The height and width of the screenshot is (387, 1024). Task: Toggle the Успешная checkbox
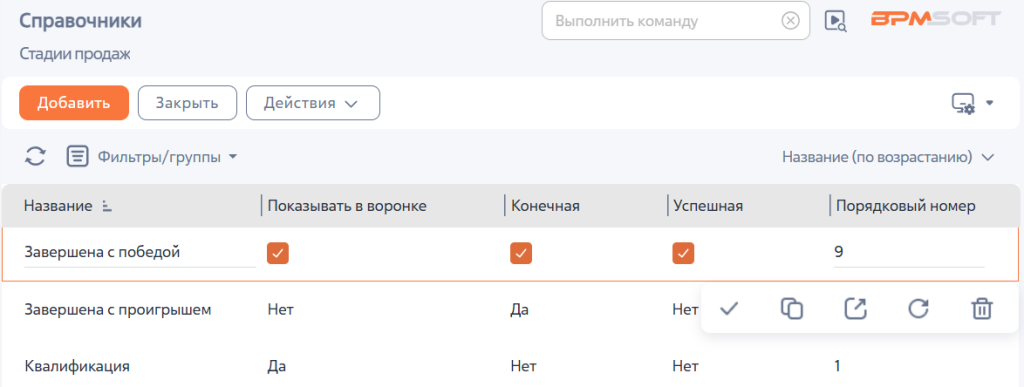tap(683, 253)
